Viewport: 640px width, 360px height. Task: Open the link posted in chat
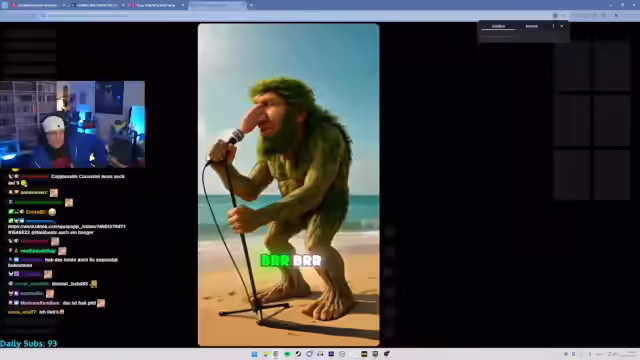[x=67, y=229]
